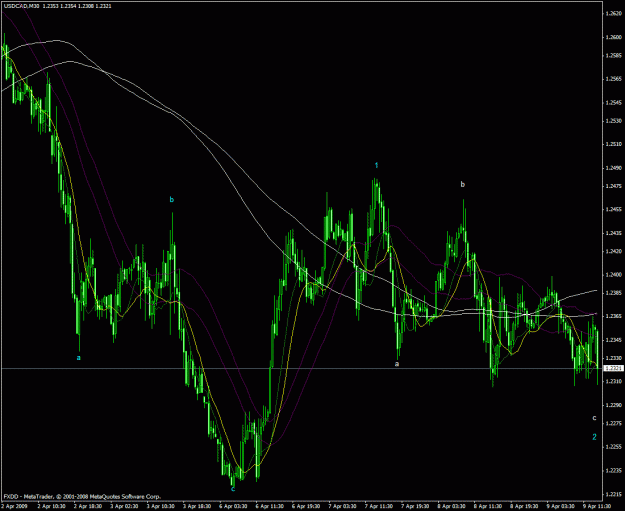Click the 1.2600 price axis label

(613, 37)
